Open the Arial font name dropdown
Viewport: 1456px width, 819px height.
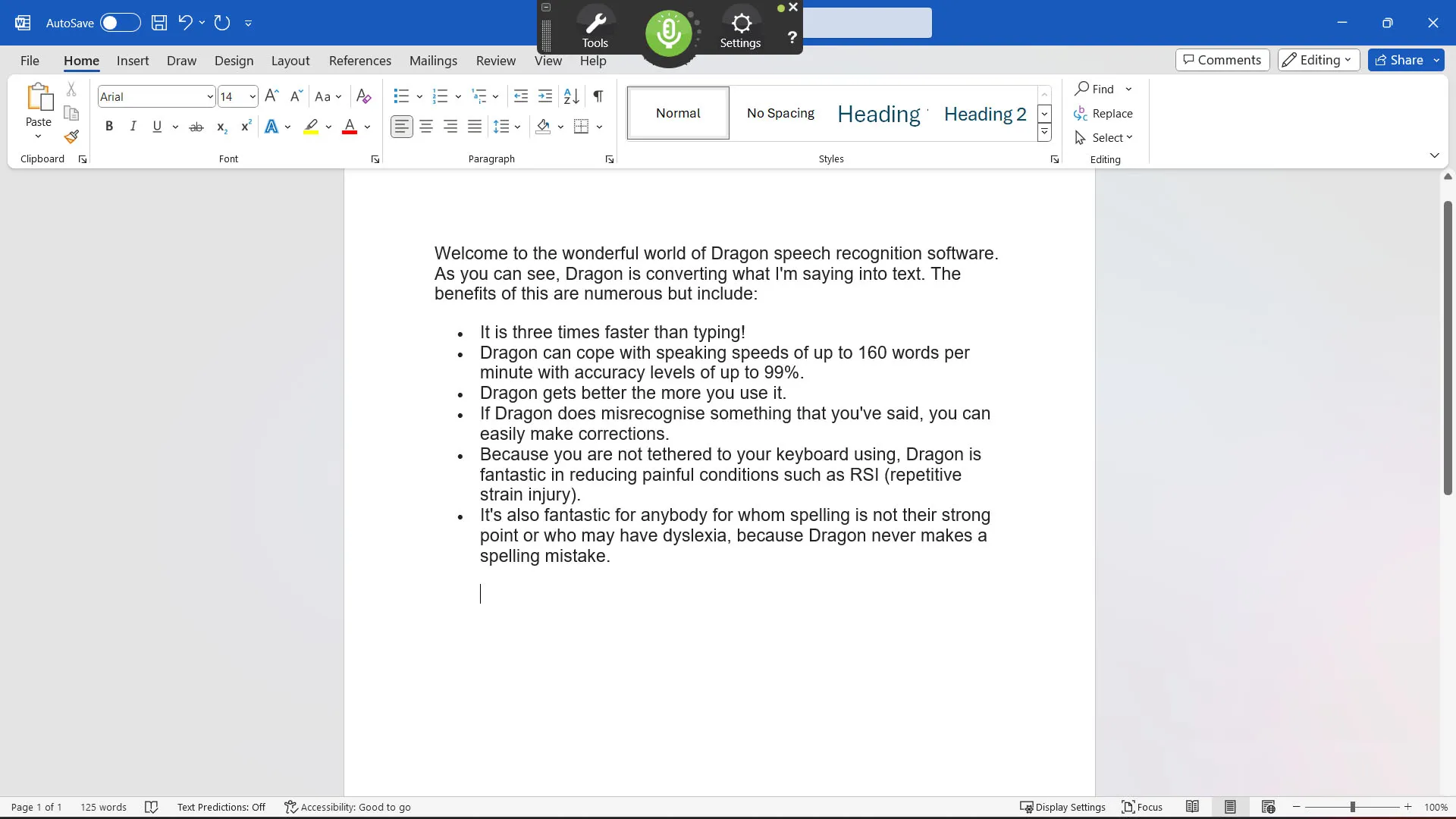(210, 97)
